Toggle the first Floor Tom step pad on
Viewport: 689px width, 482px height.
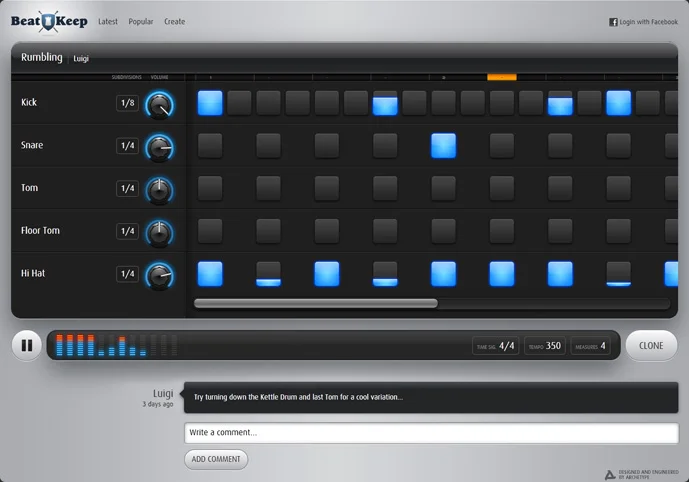coord(210,231)
